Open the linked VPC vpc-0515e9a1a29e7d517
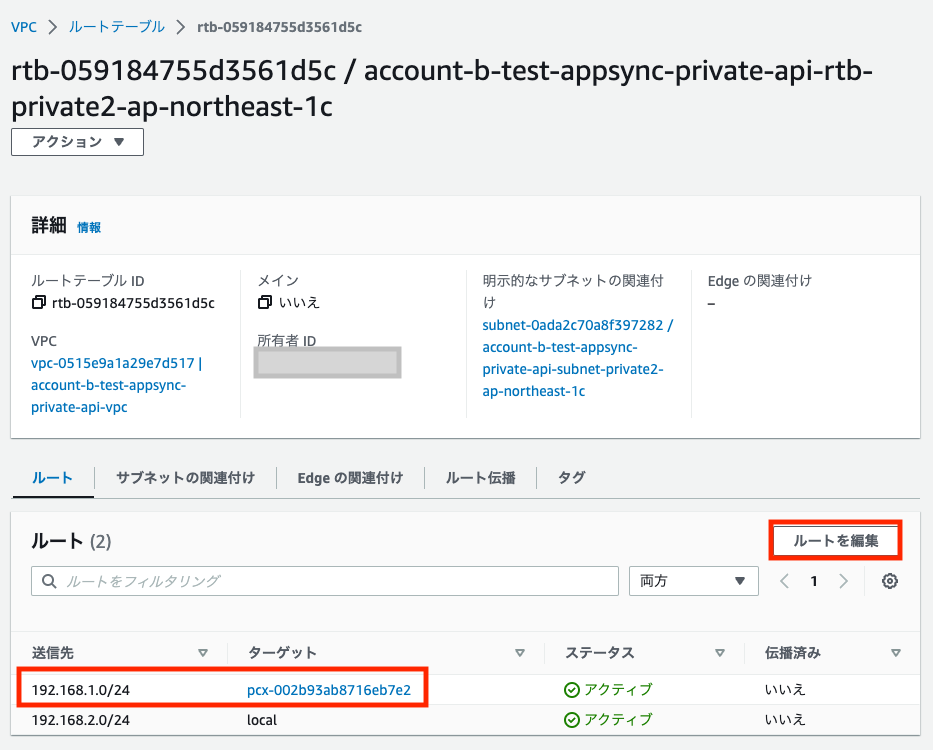 click(110, 363)
